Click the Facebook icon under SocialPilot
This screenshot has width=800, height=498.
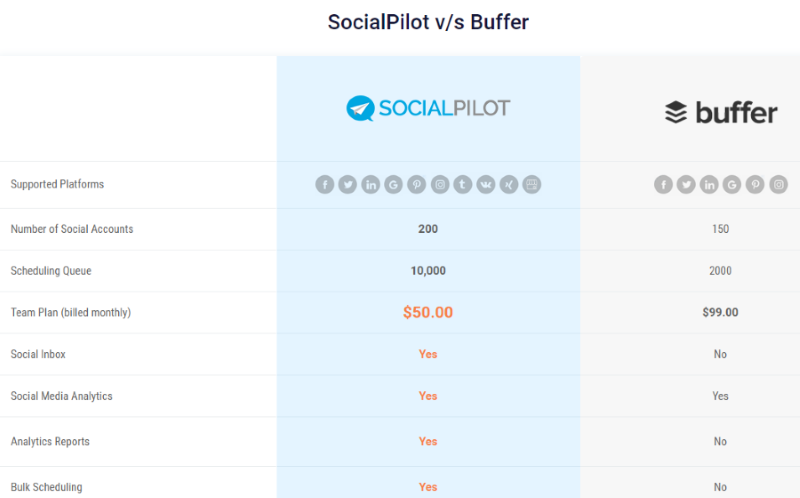[x=324, y=184]
